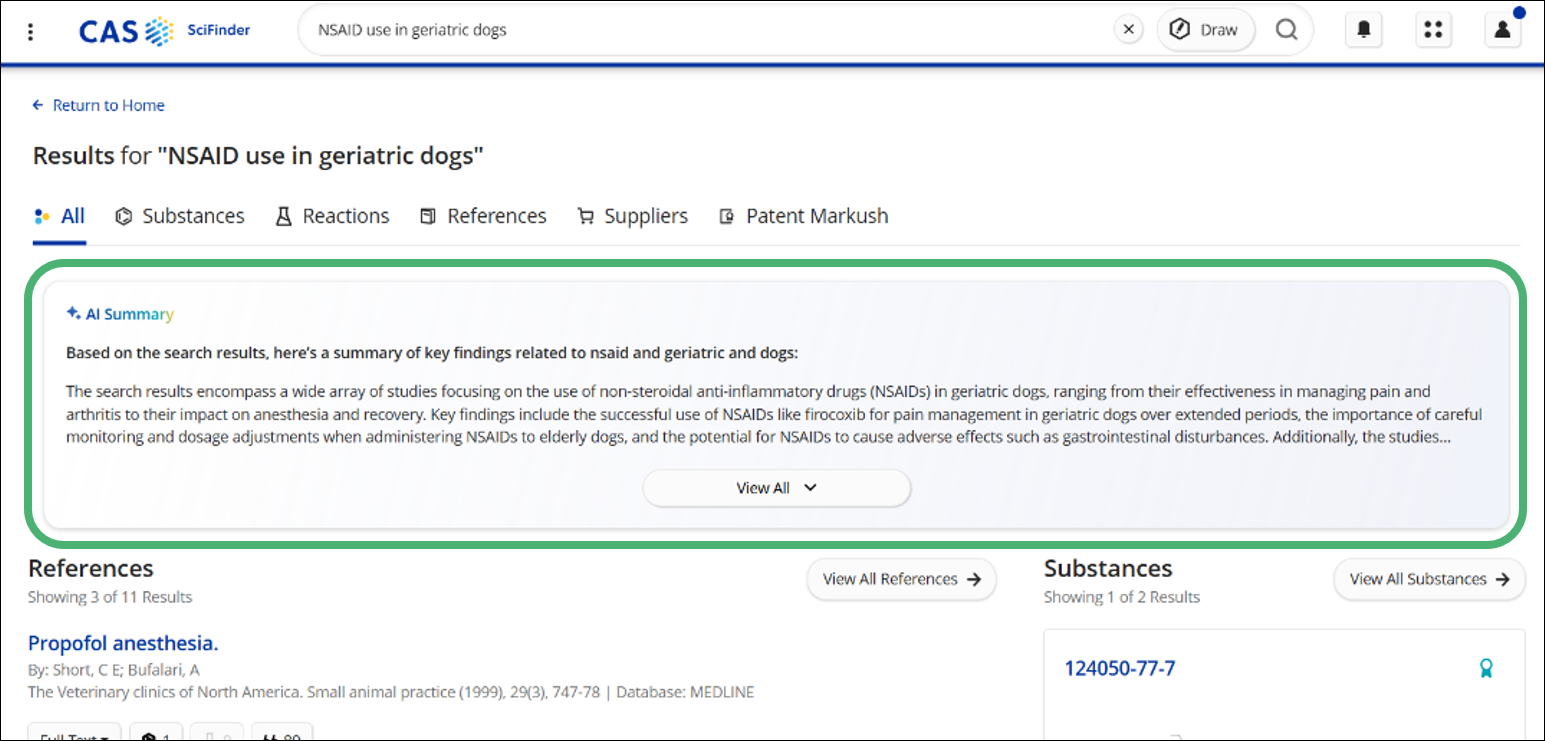The height and width of the screenshot is (741, 1545).
Task: Click the AI Summary heading
Action: (120, 314)
